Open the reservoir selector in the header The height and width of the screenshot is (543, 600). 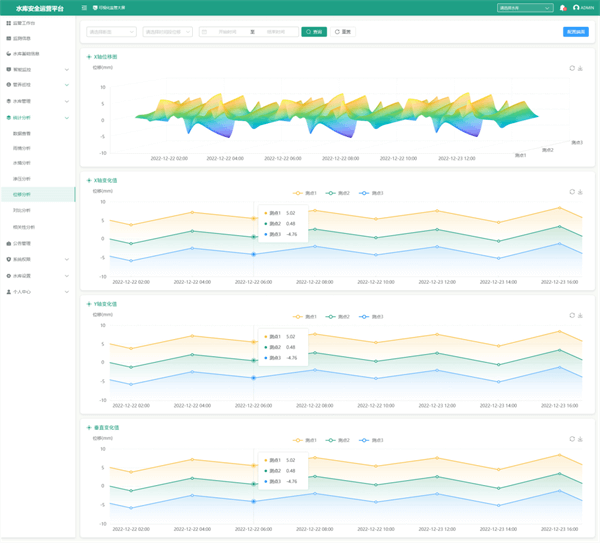coord(525,8)
